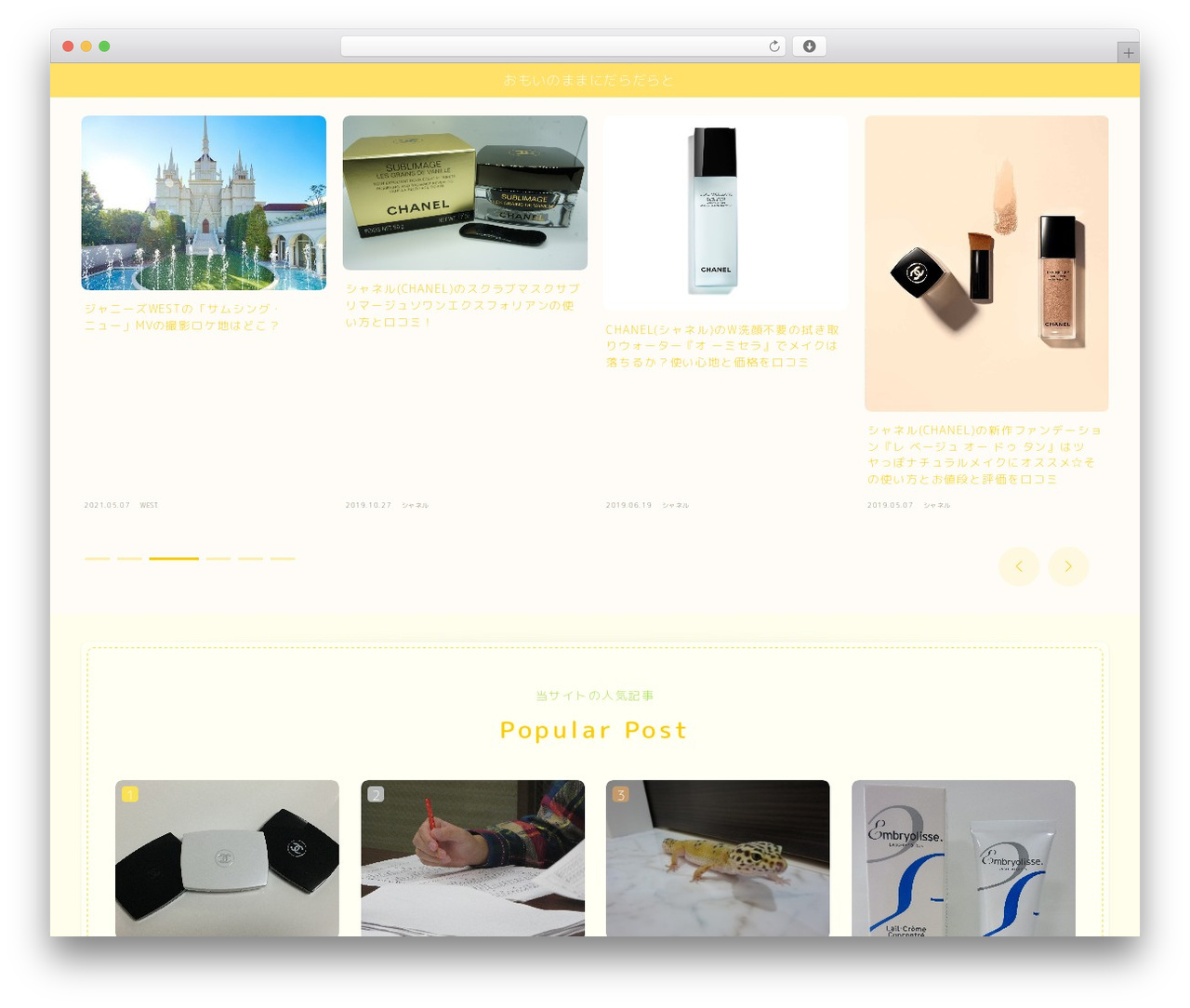The image size is (1190, 1008).
Task: Click the シャネル tag dated 2019.05.07
Action: (937, 505)
